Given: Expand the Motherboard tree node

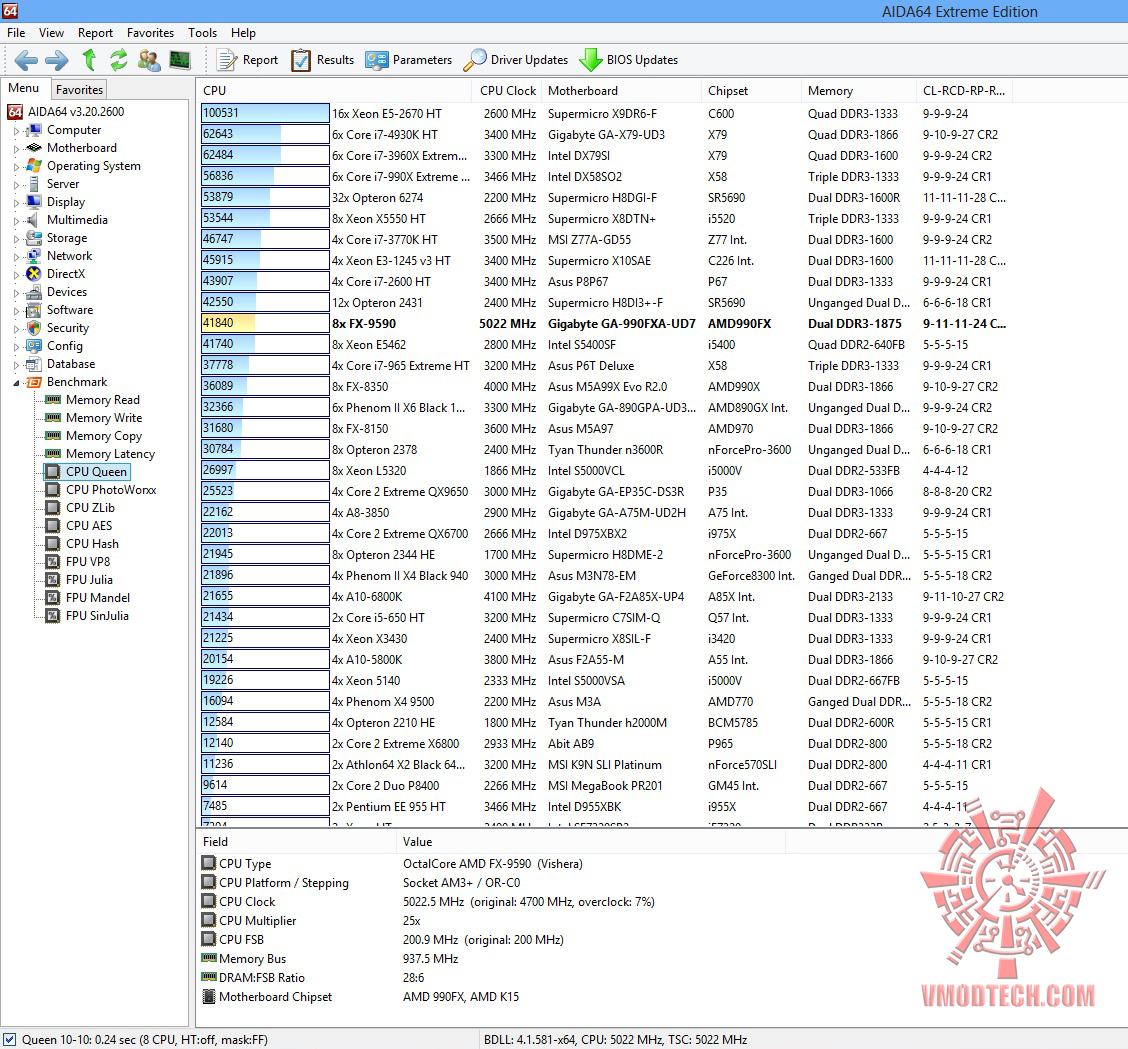Looking at the screenshot, I should (17, 149).
